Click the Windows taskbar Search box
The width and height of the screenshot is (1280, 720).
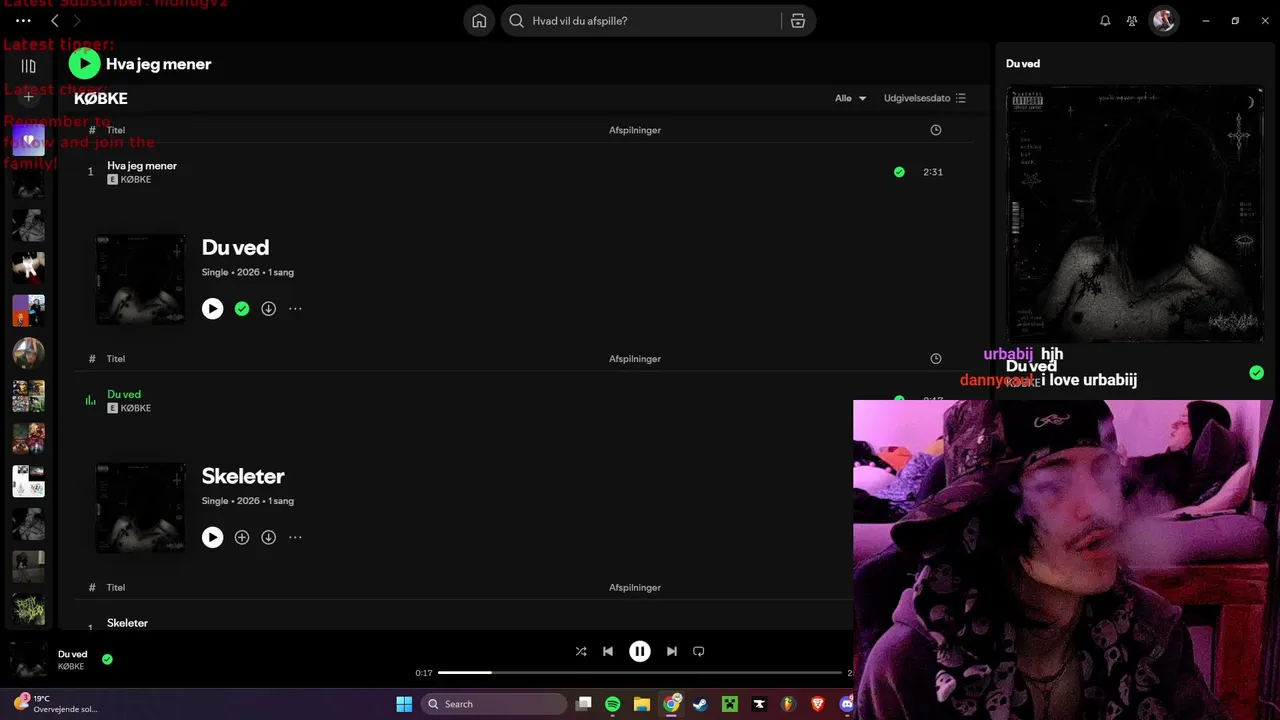(x=494, y=704)
